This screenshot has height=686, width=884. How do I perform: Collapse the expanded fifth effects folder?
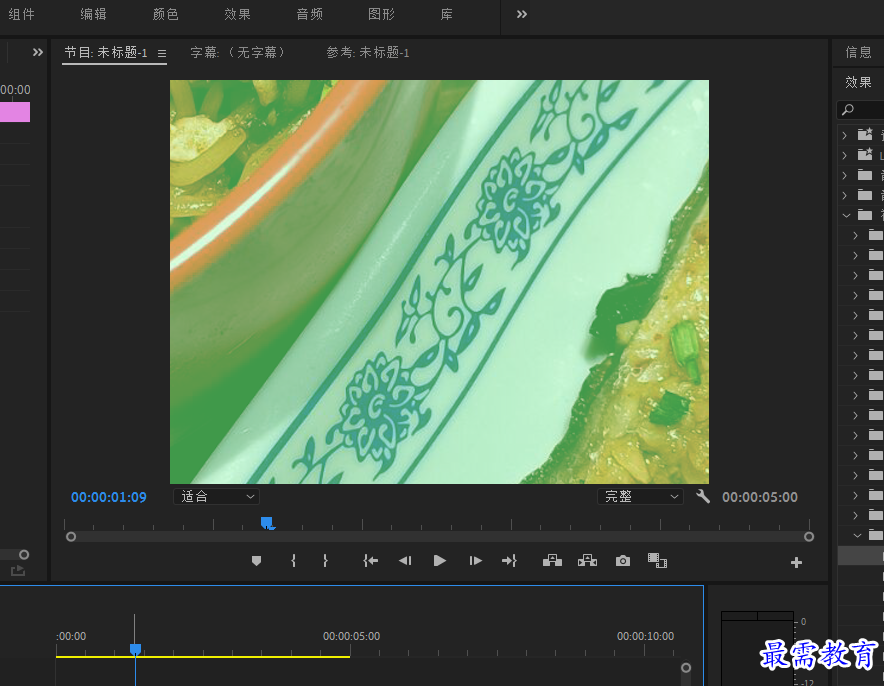(x=846, y=215)
